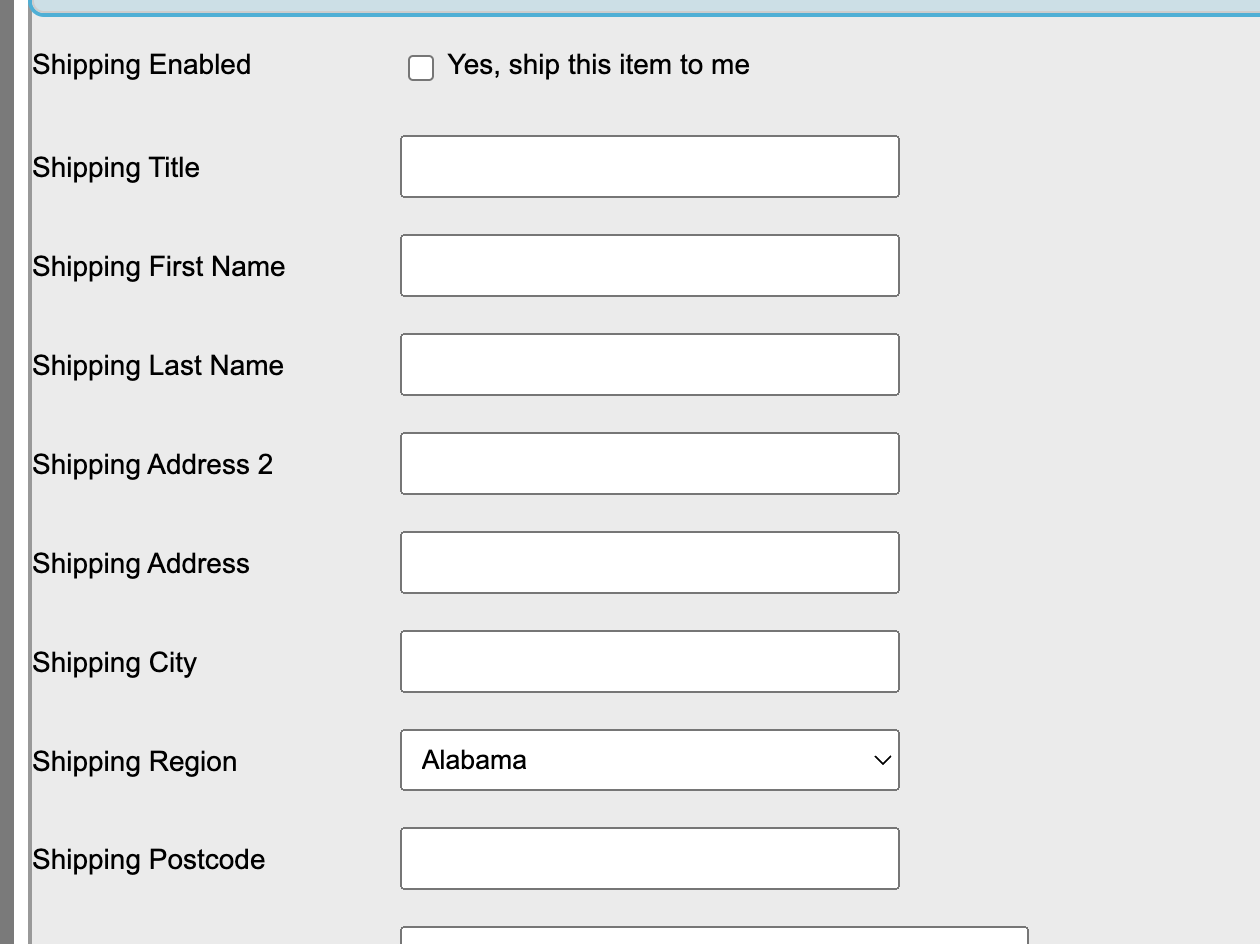Click the "Shipping Last Name" label
1260x944 pixels.
pos(158,366)
